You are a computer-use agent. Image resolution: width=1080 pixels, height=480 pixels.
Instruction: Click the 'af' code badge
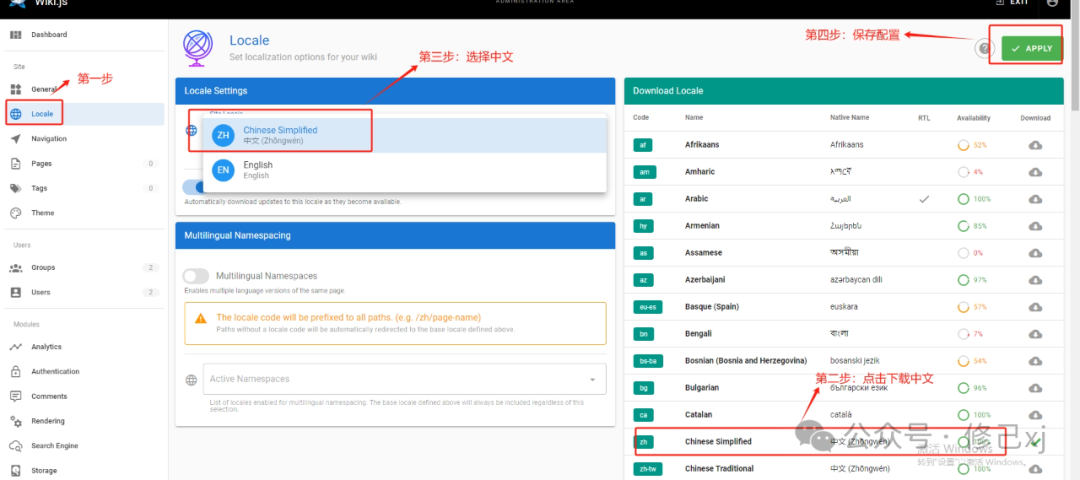[x=643, y=145]
